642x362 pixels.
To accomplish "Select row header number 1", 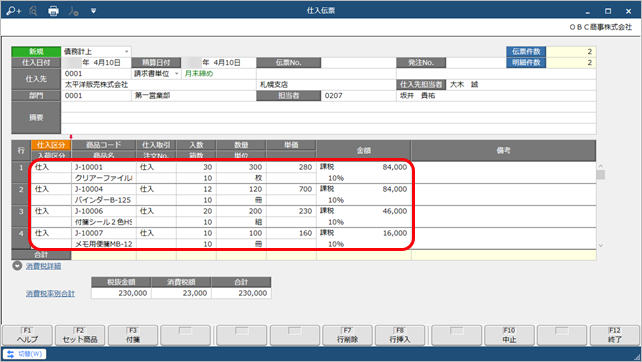I will coord(21,172).
